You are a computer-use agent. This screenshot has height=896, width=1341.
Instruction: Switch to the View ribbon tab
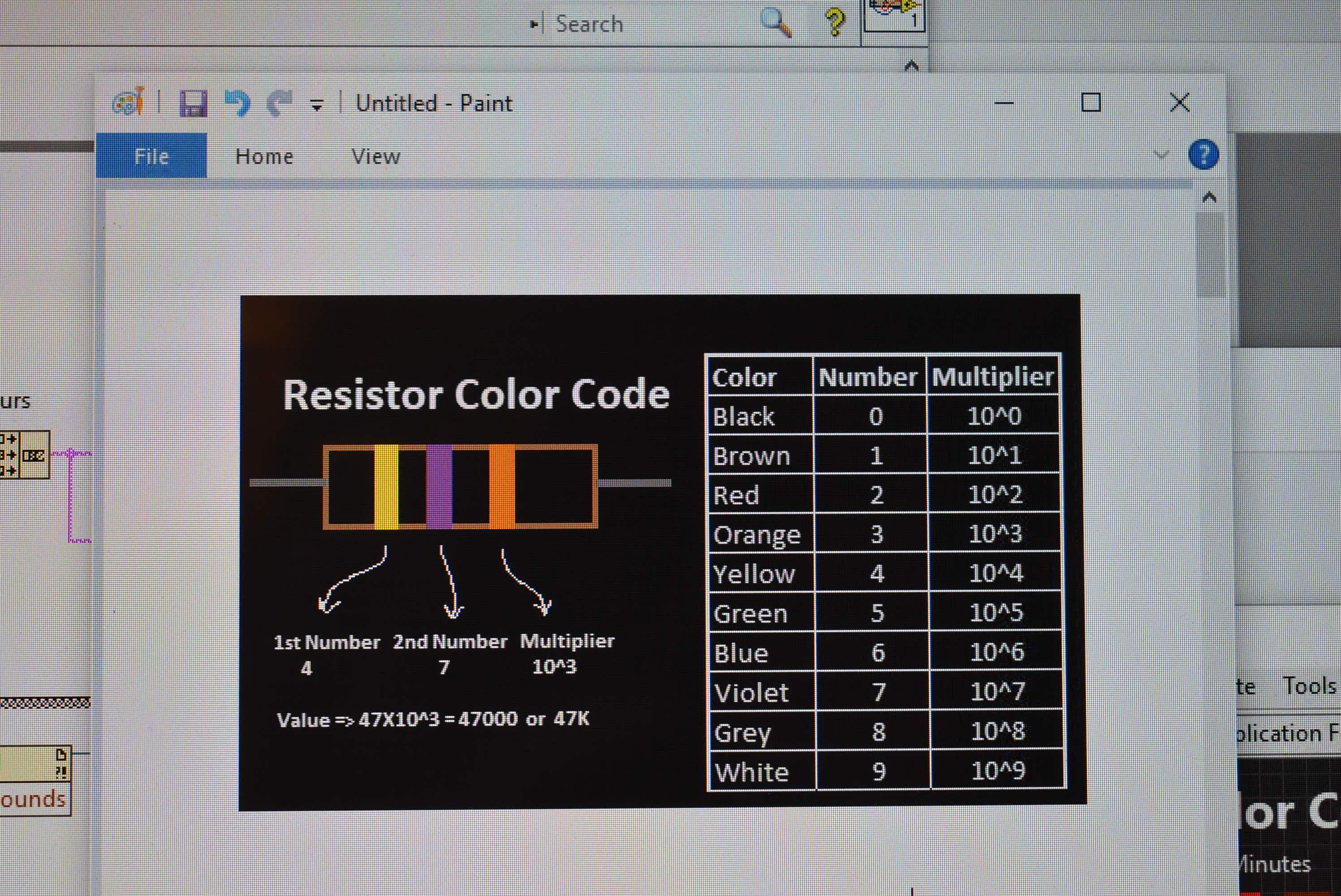point(376,156)
